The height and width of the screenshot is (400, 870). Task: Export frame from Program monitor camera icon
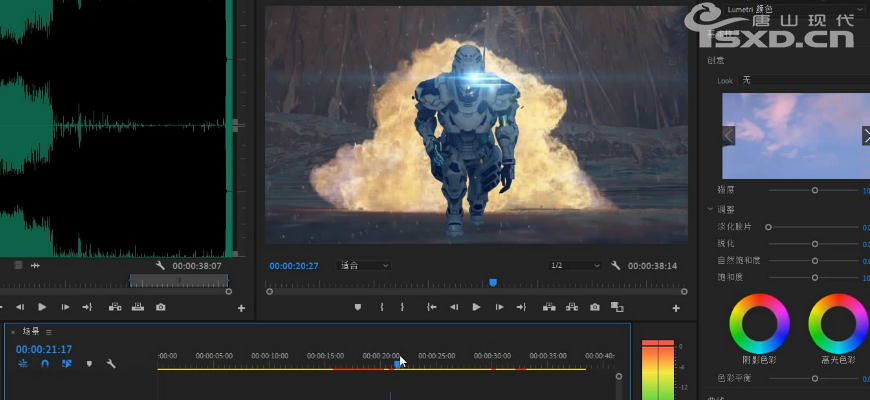point(595,307)
